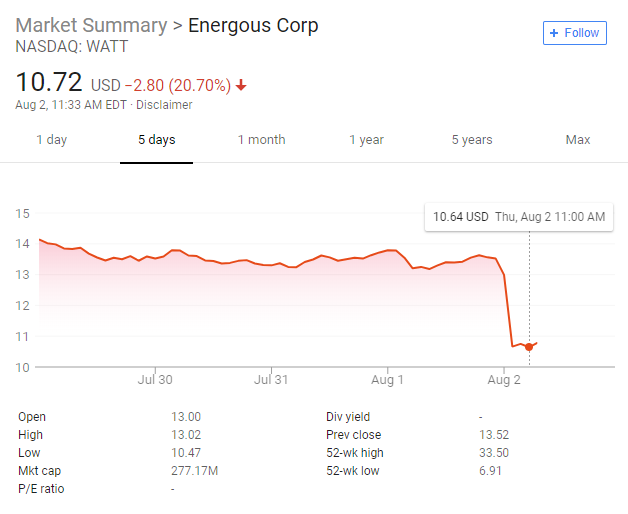Click the Jul 31 axis label
The width and height of the screenshot is (628, 514).
[x=271, y=380]
